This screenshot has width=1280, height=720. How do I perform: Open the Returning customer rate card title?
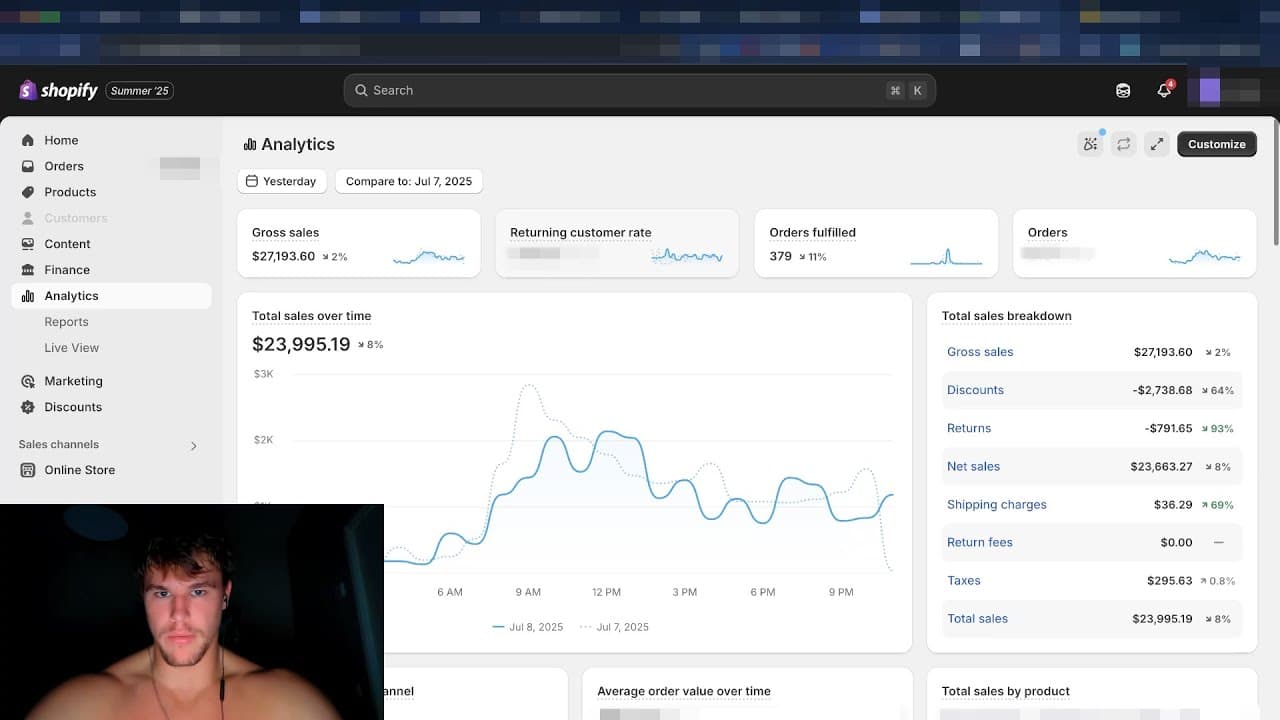[580, 233]
